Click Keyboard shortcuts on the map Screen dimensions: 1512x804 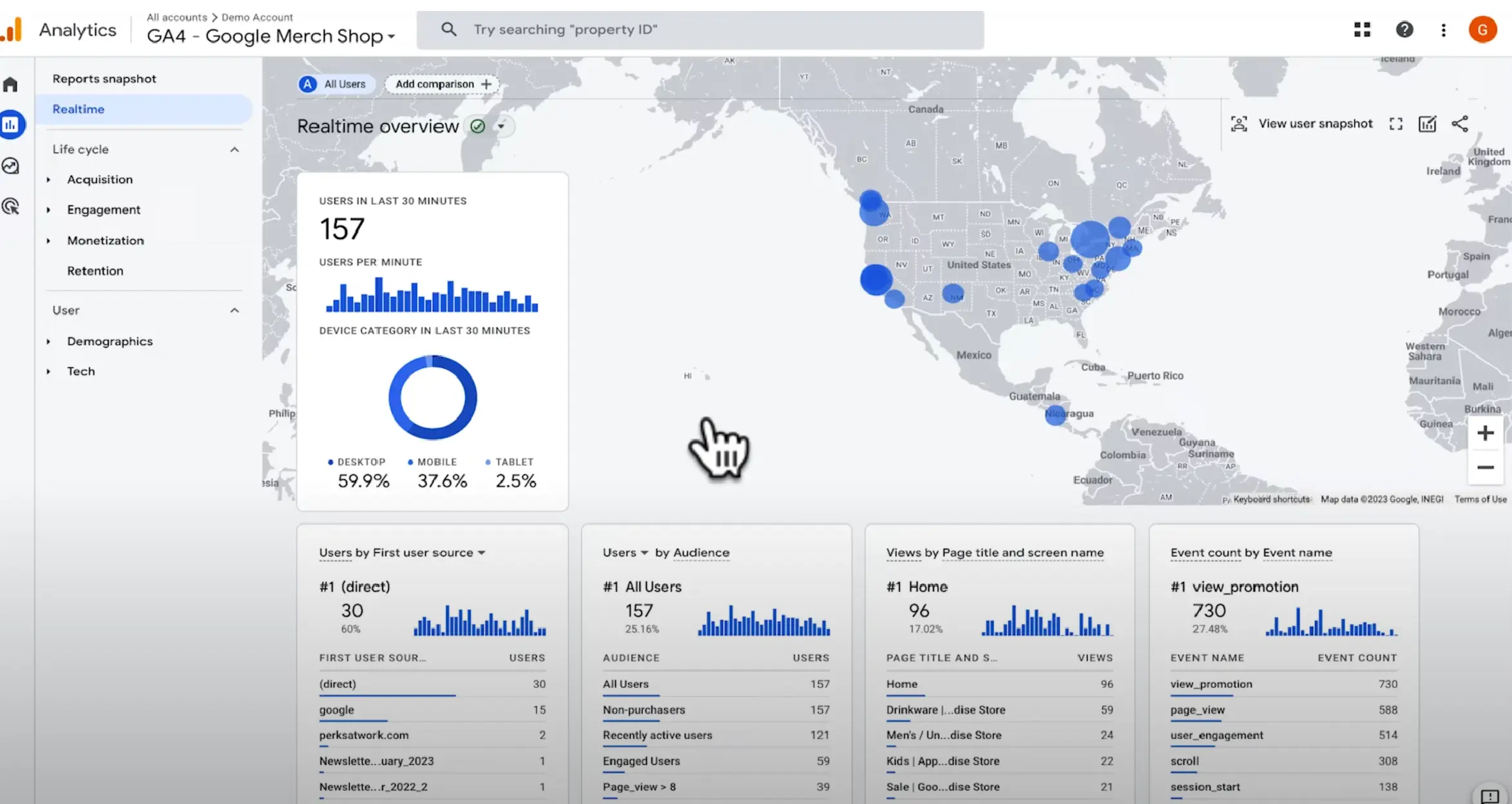1271,499
